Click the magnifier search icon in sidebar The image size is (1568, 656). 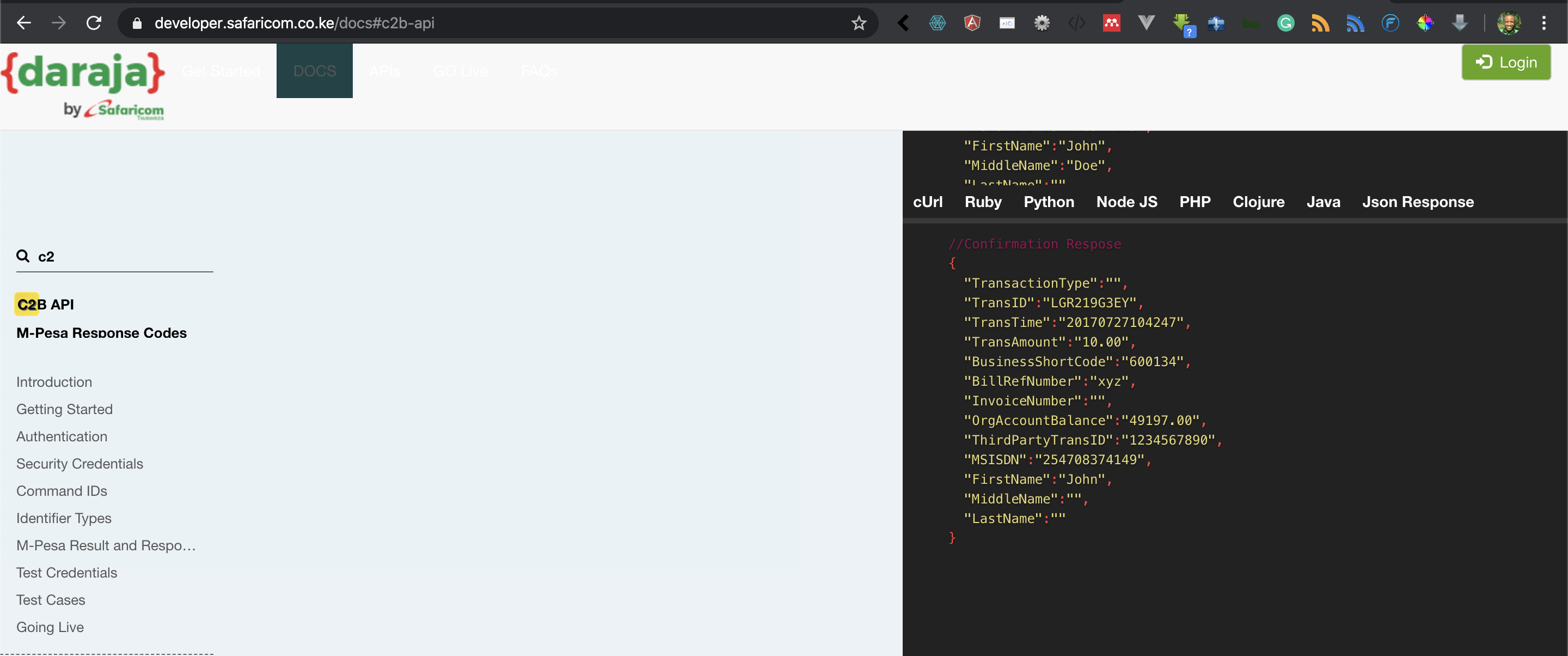pos(23,256)
